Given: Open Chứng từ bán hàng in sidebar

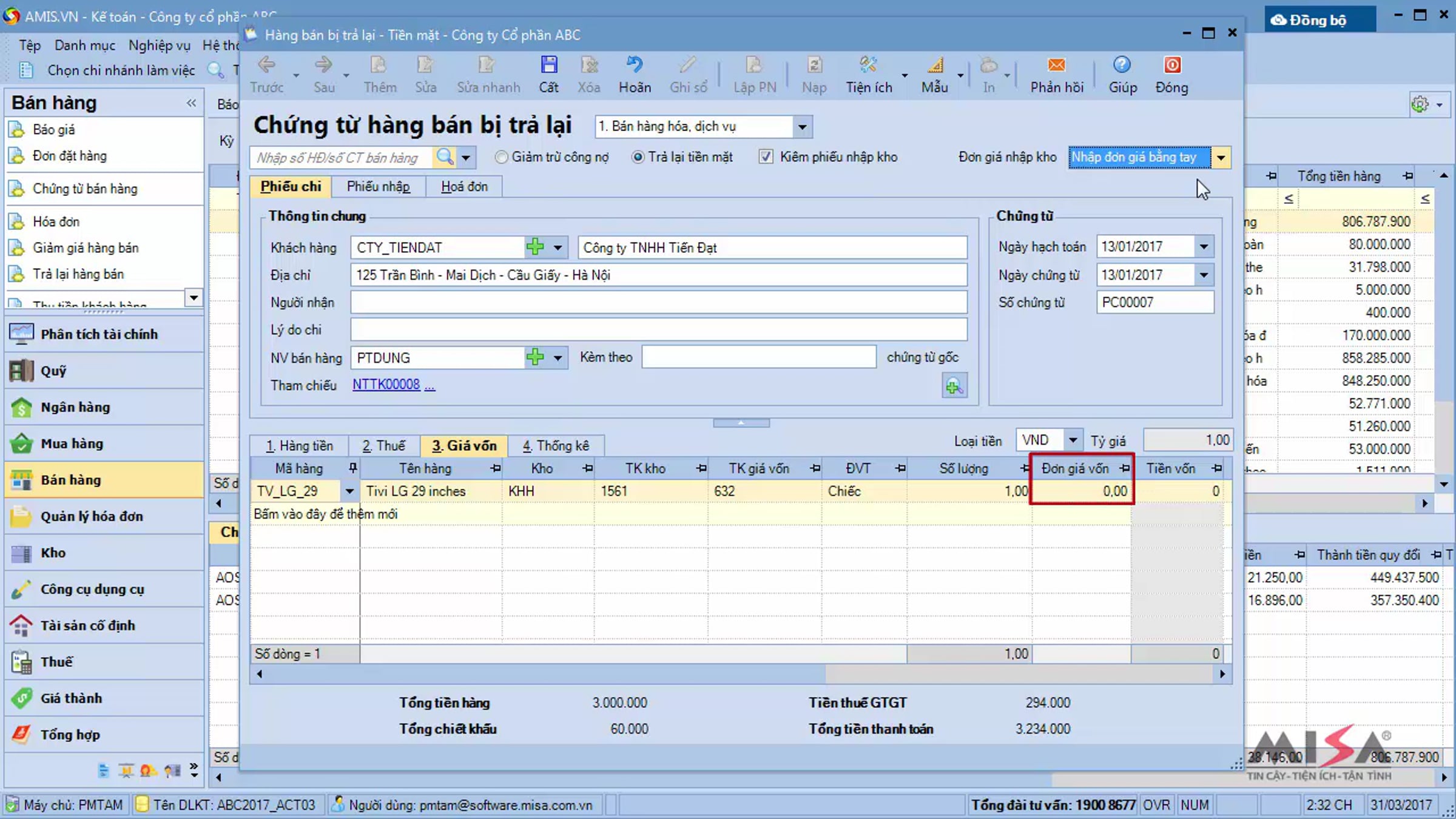Looking at the screenshot, I should tap(85, 189).
